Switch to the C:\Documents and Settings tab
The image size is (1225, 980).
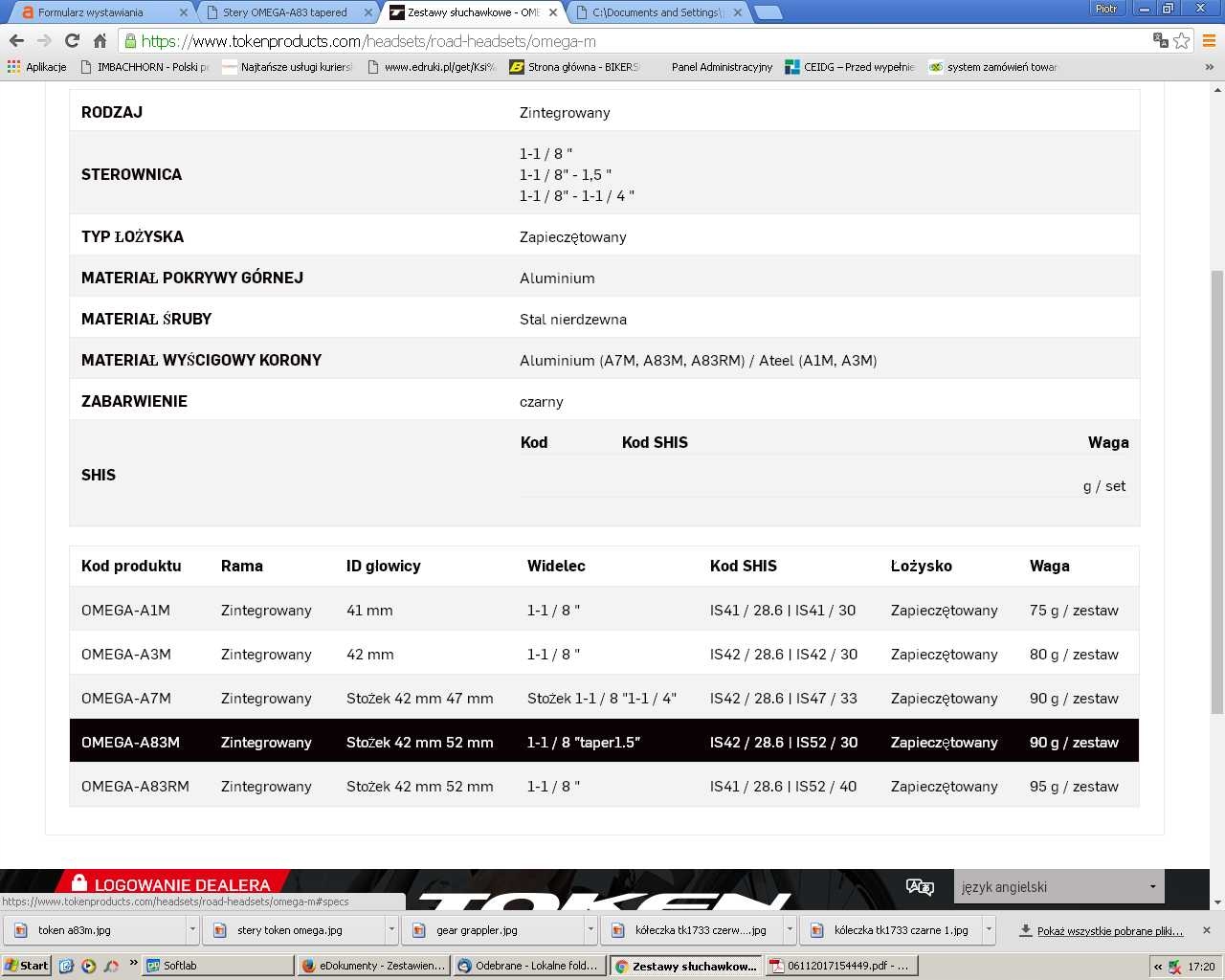coord(657,12)
